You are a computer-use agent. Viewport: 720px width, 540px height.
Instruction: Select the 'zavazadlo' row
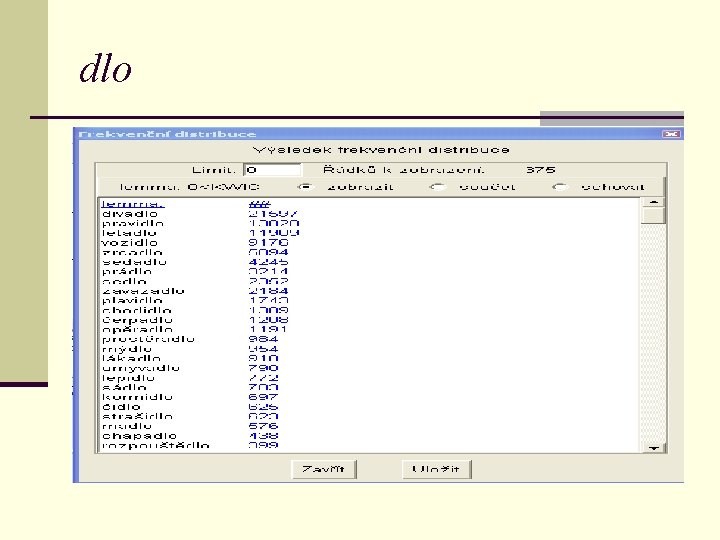coord(195,291)
